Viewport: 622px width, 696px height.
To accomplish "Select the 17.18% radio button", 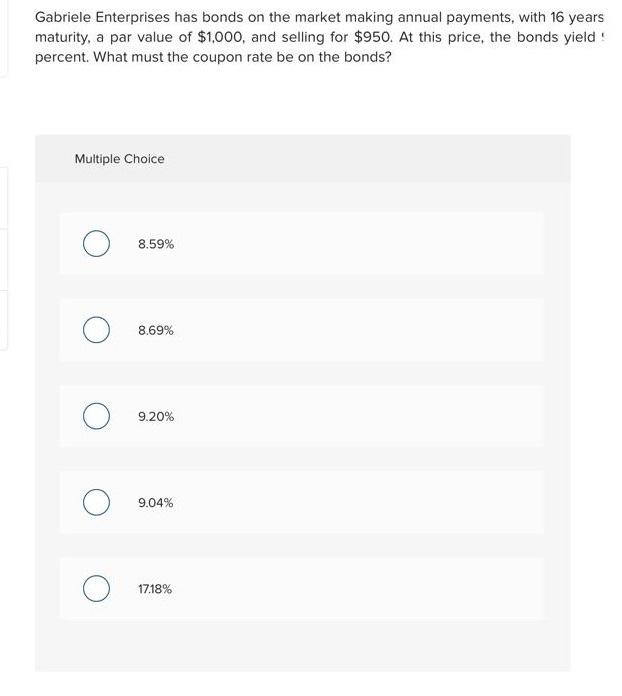I will tap(96, 589).
